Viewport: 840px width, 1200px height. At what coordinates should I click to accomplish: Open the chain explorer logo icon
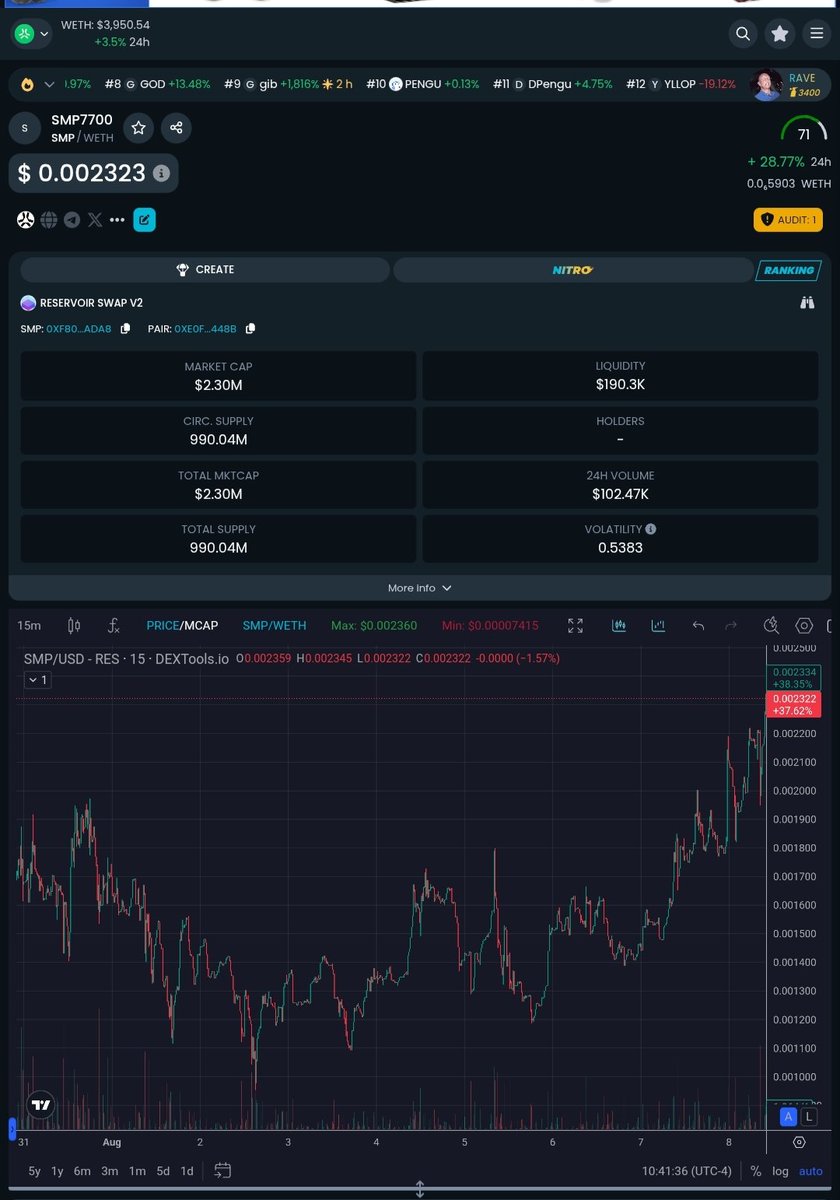pyautogui.click(x=26, y=220)
